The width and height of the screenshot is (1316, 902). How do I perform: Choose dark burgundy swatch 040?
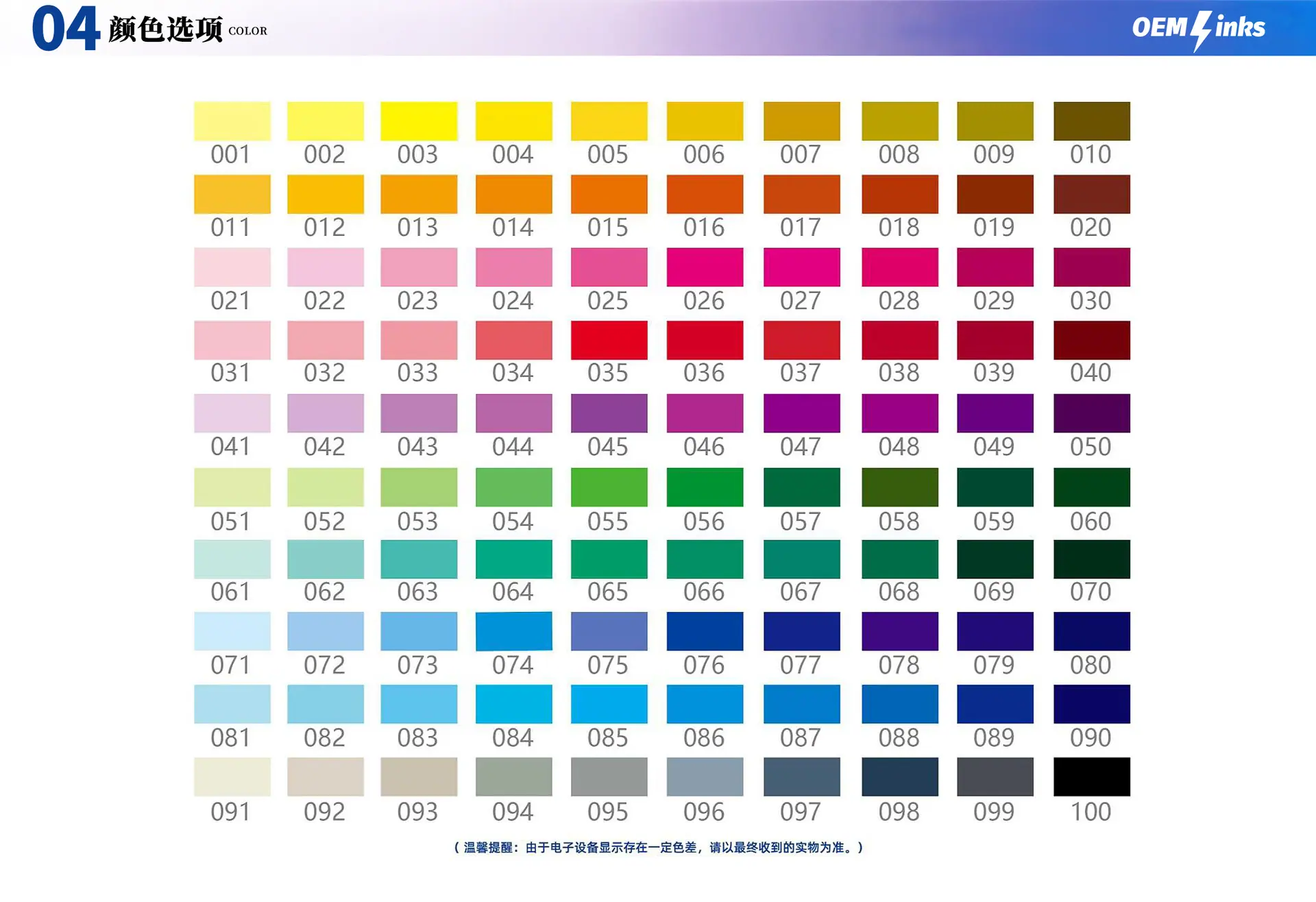(1091, 340)
